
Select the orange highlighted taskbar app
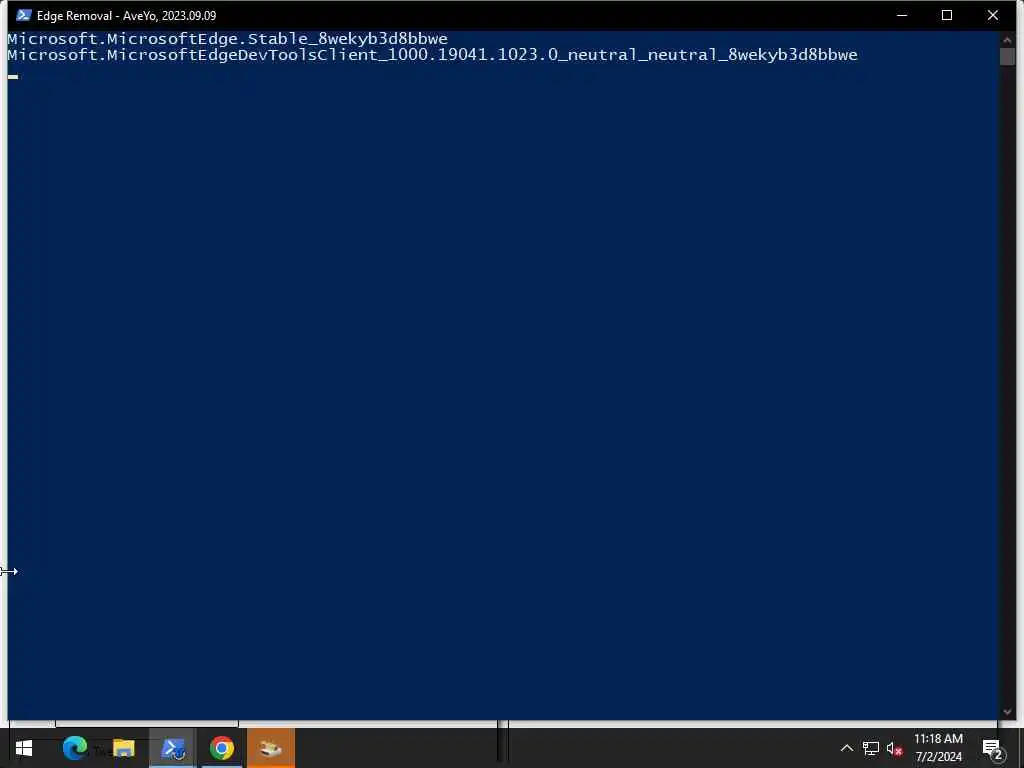(x=271, y=748)
